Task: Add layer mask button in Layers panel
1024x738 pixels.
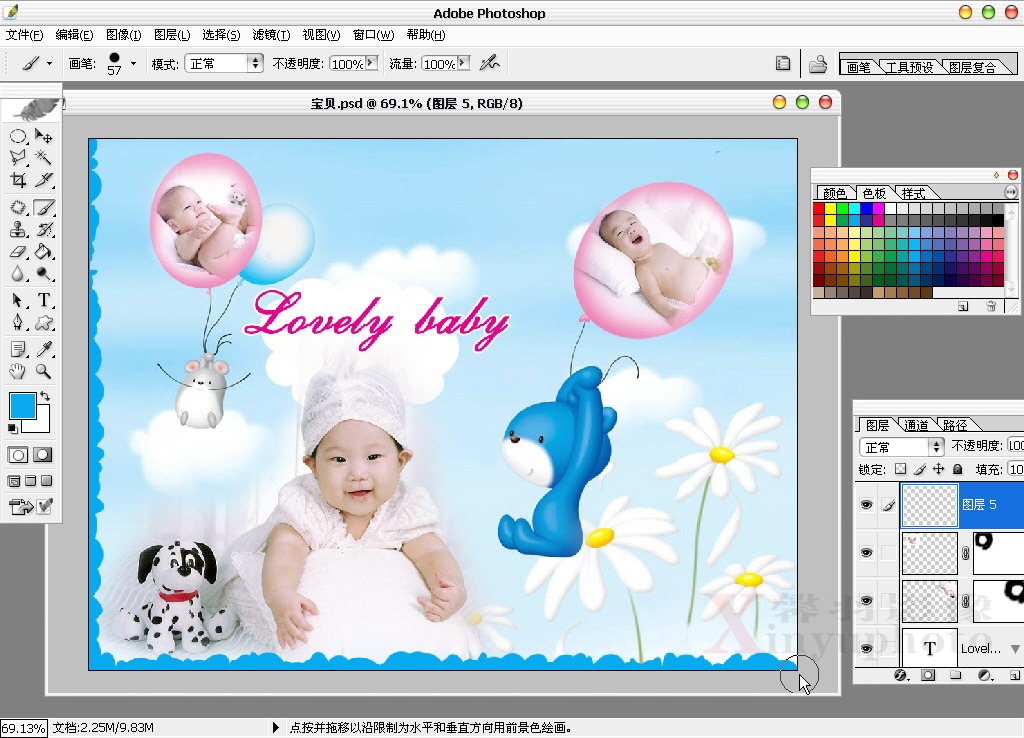Action: tap(928, 675)
